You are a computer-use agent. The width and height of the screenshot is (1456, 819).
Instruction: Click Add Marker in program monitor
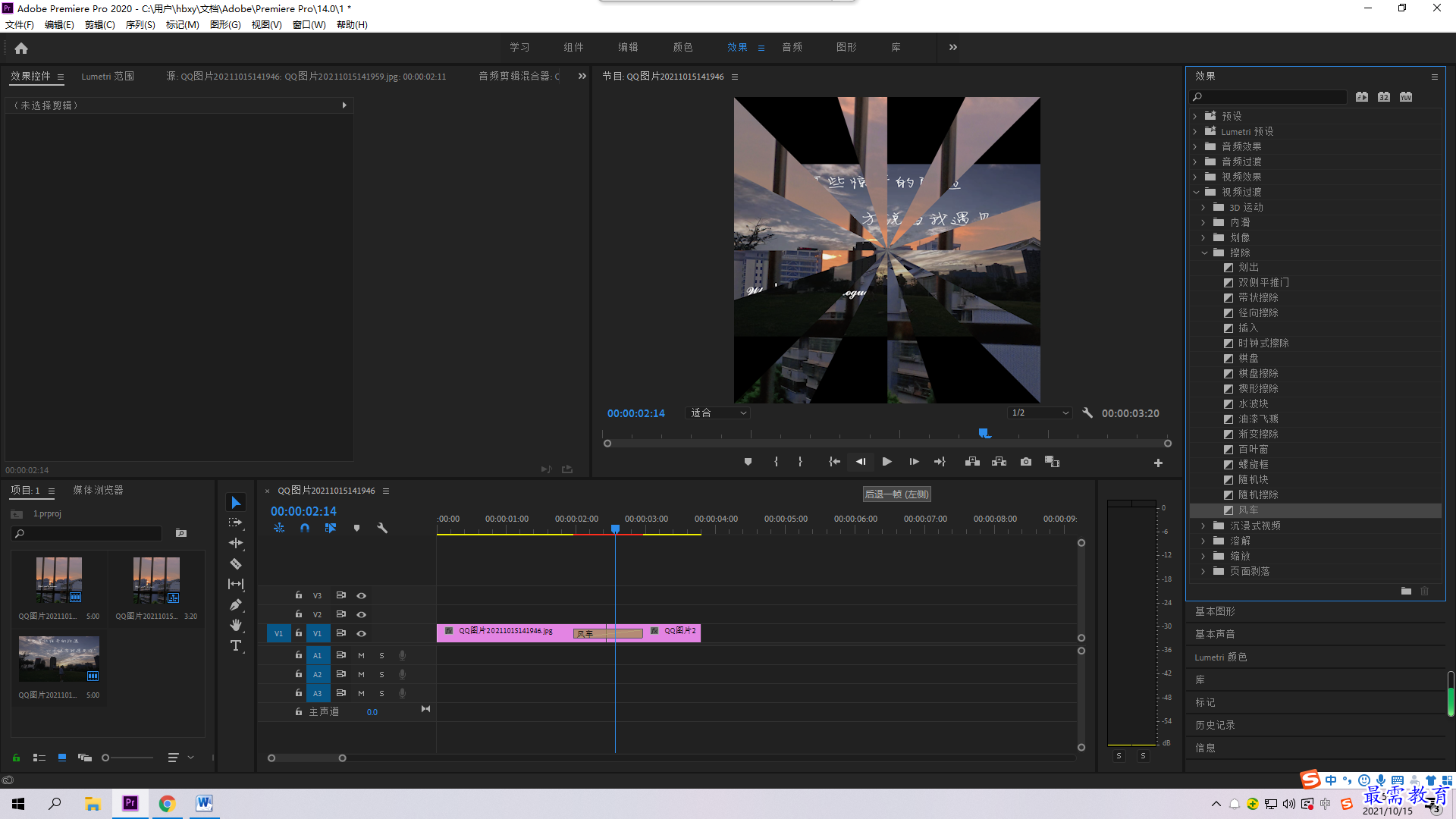[x=748, y=462]
